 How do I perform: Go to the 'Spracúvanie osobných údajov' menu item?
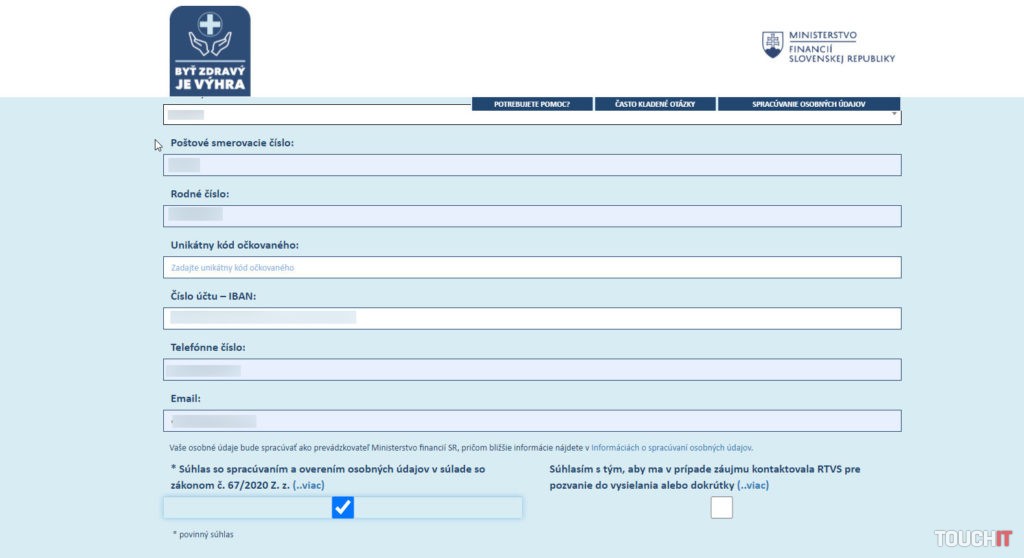809,104
